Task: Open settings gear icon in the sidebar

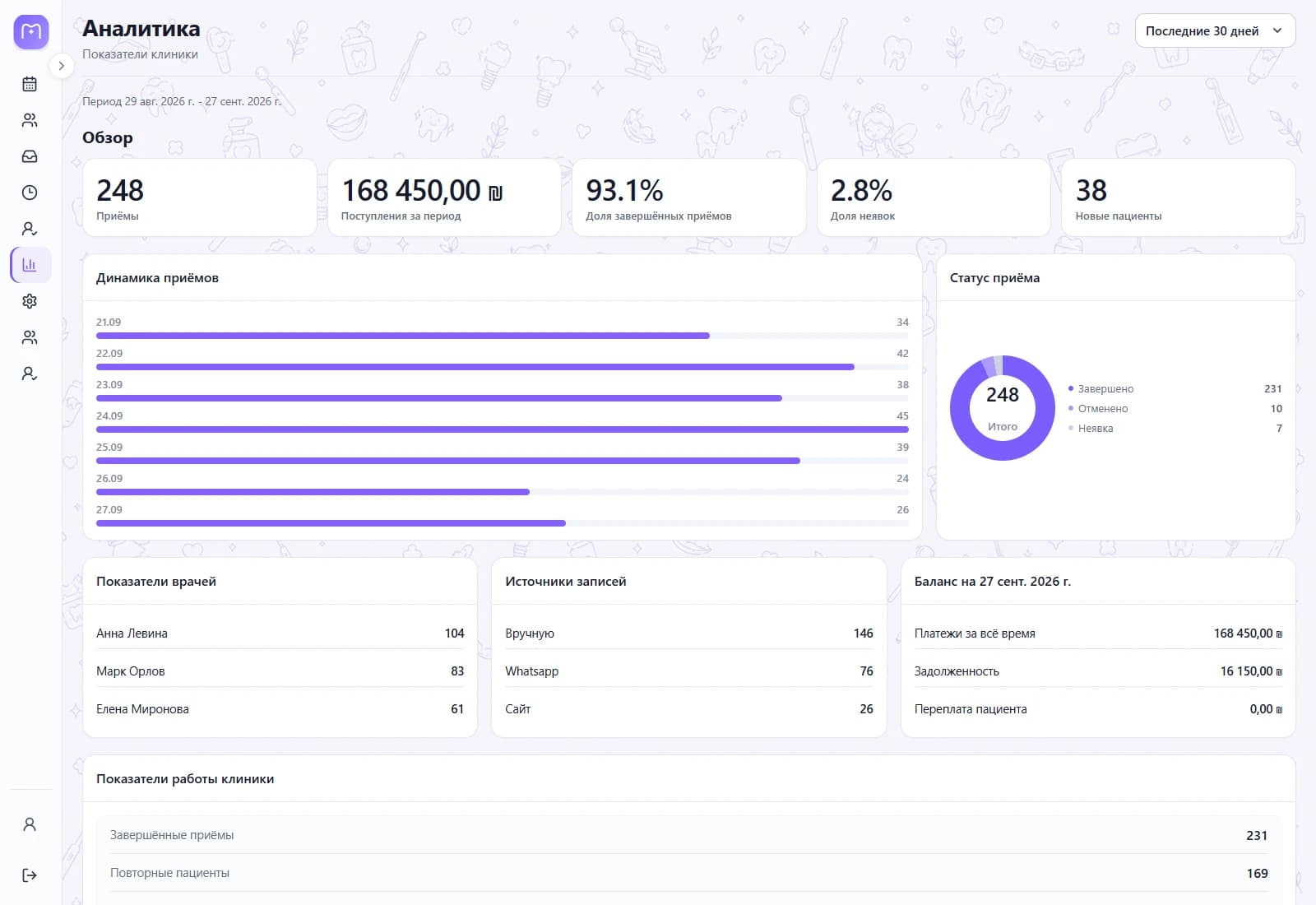Action: click(x=30, y=301)
